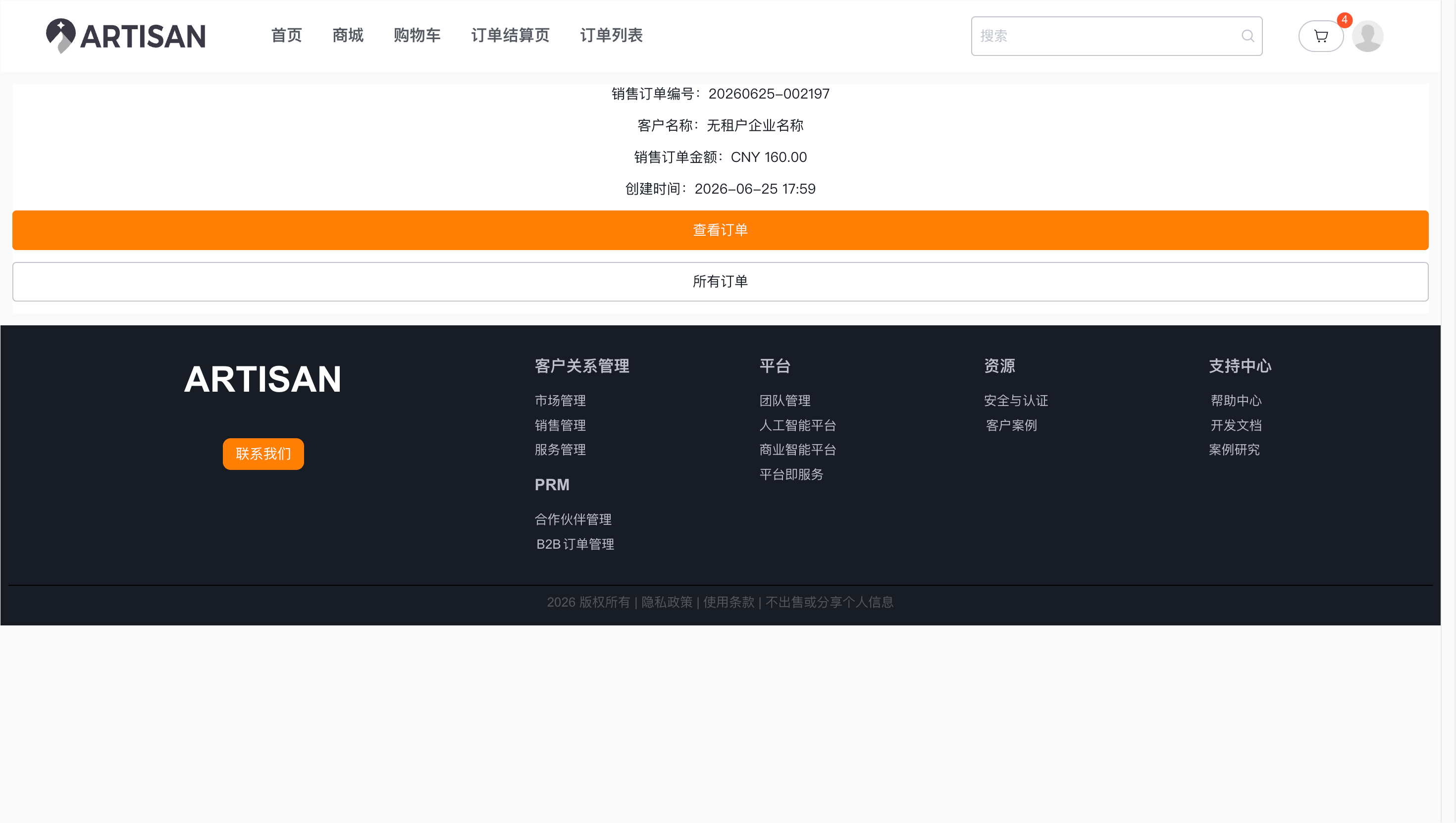The height and width of the screenshot is (823, 1456).
Task: Click the user avatar icon
Action: coord(1367,36)
